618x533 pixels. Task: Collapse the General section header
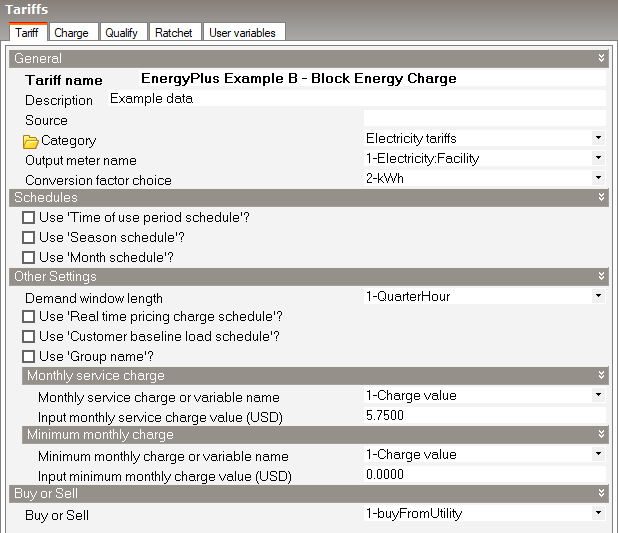601,58
